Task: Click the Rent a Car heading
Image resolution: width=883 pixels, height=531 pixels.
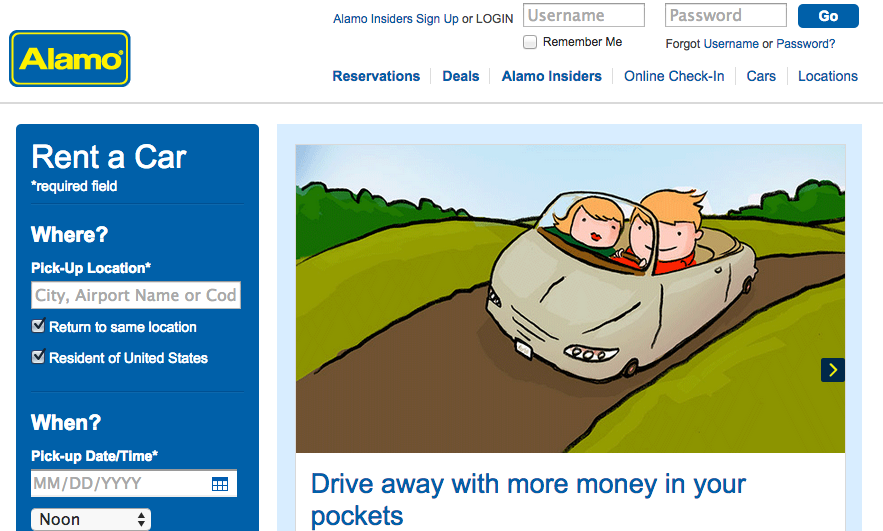Action: 109,157
